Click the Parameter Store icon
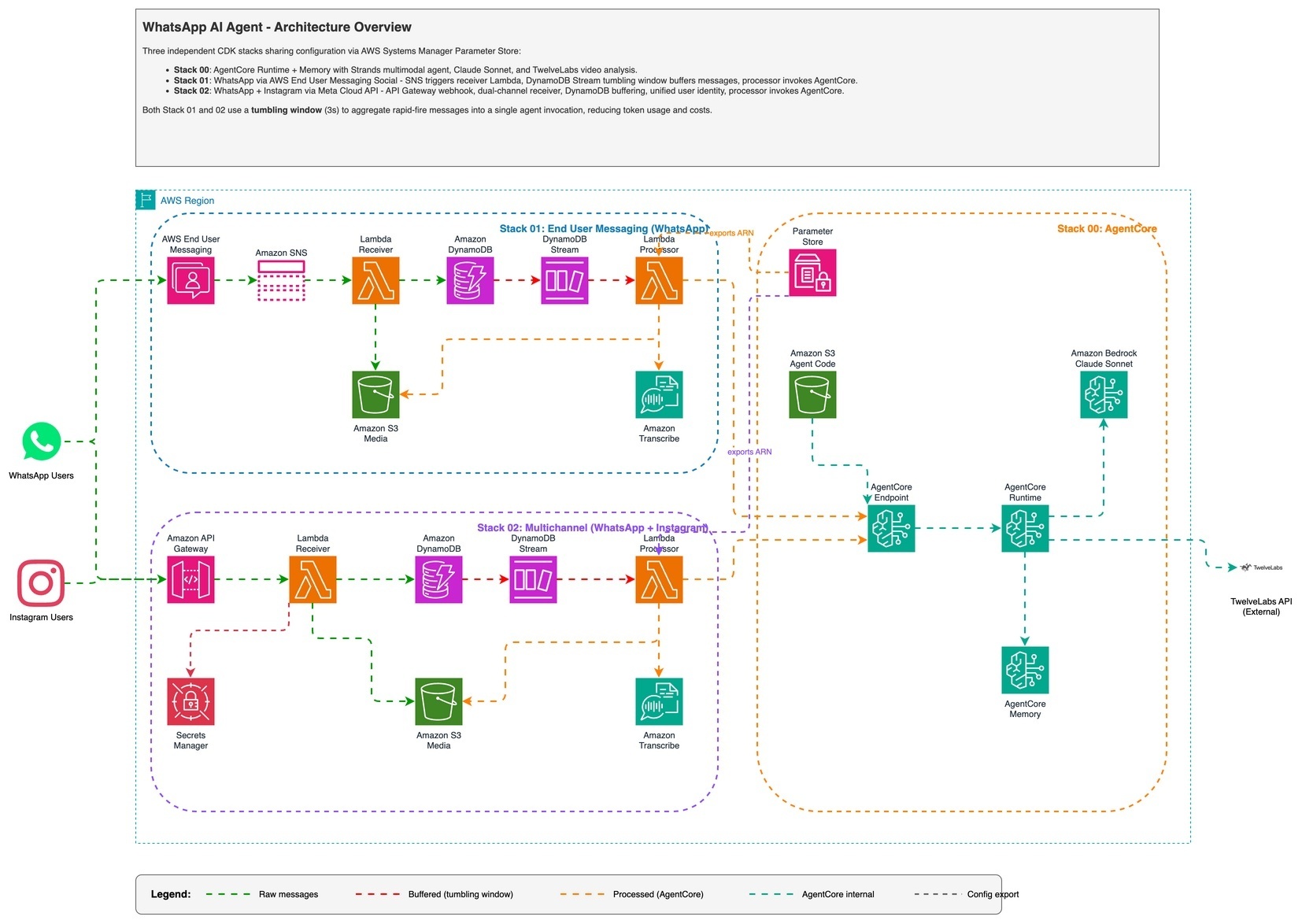The width and height of the screenshot is (1302, 924). [x=812, y=272]
